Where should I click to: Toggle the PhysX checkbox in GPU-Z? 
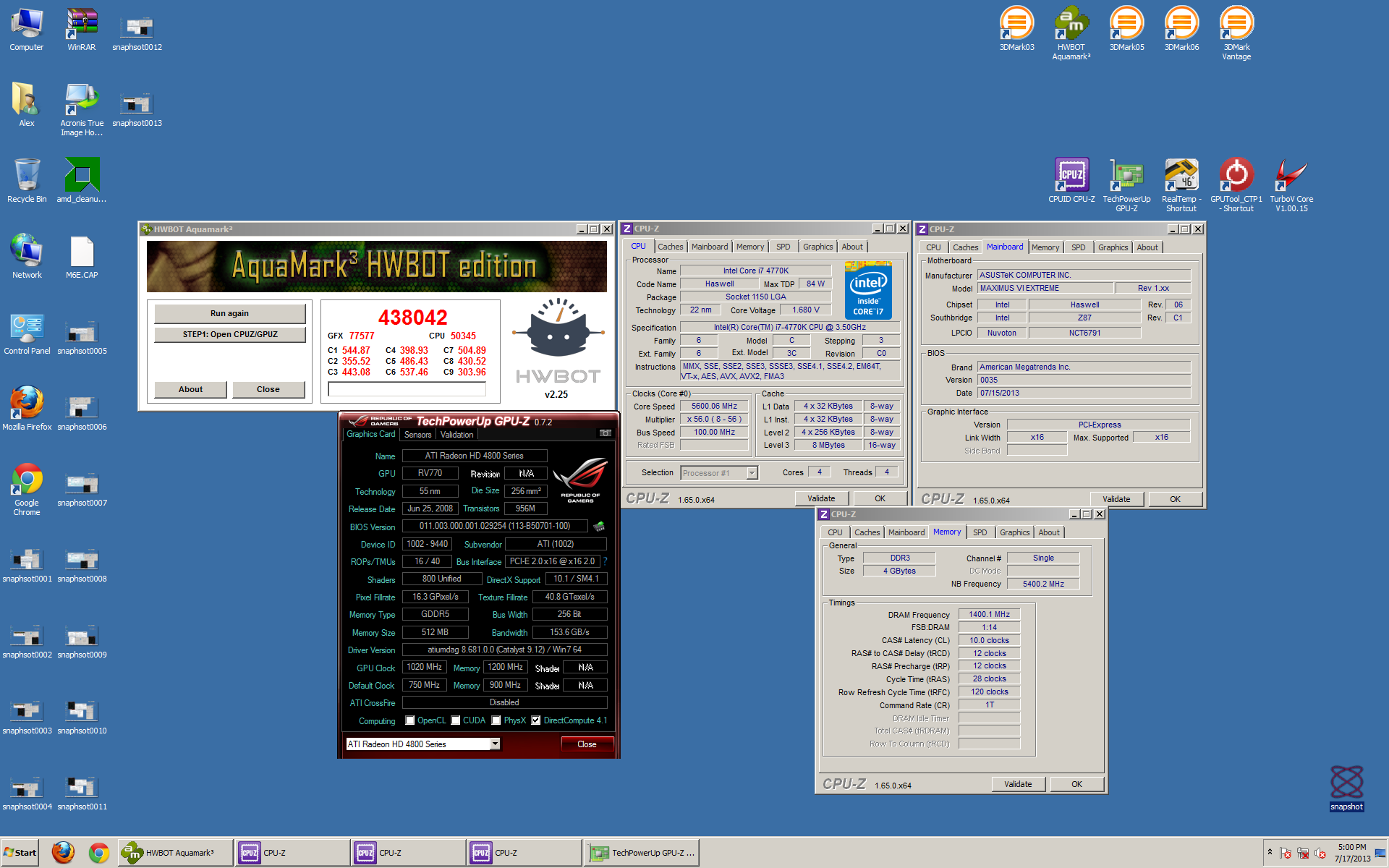(496, 720)
